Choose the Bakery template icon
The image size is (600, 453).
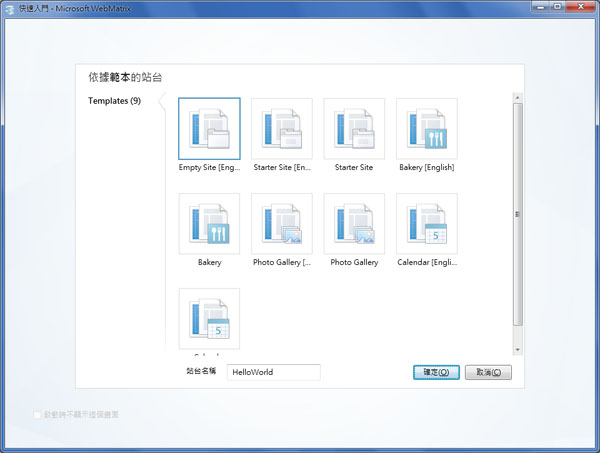click(209, 224)
